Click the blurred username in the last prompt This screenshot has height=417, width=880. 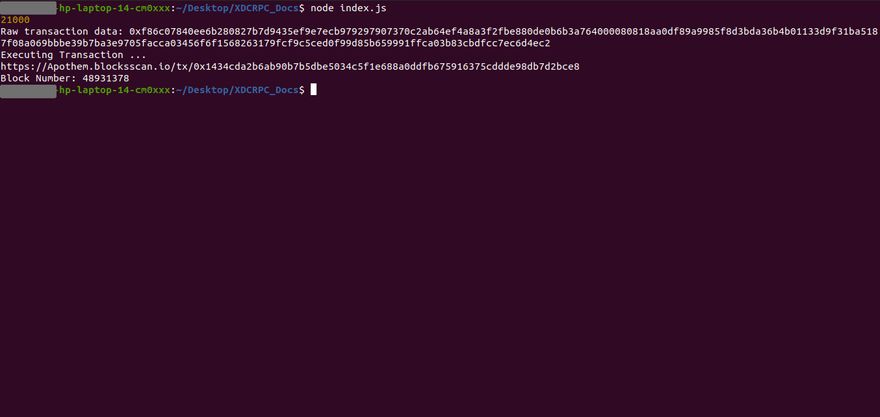point(28,91)
